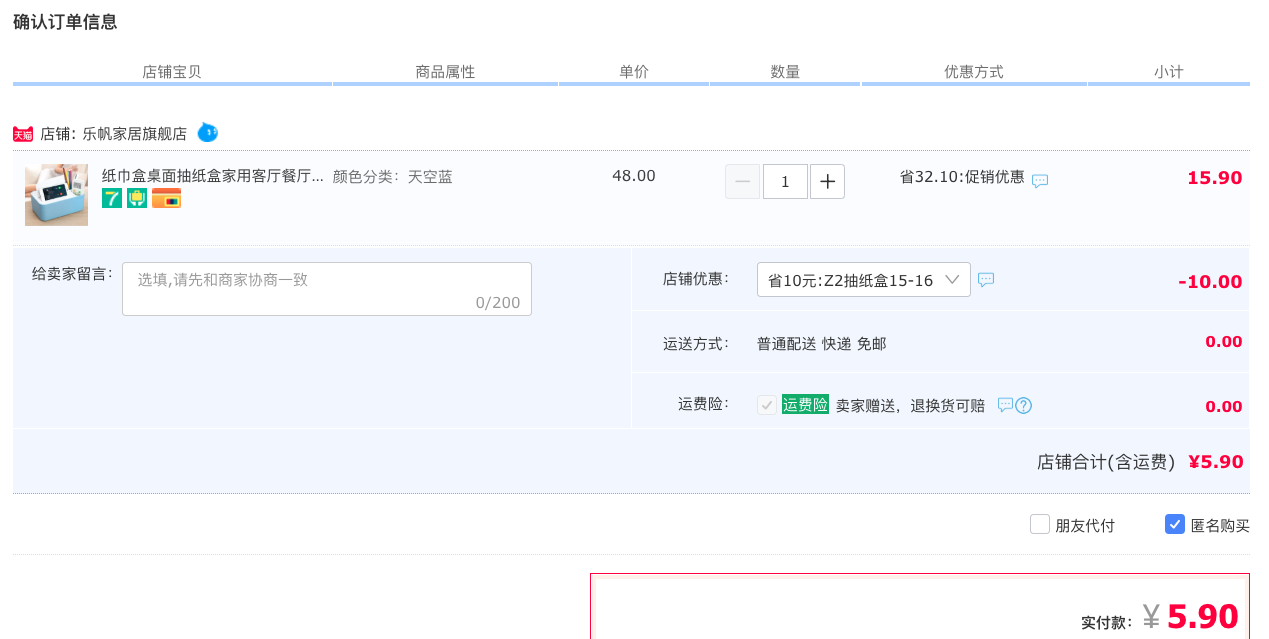Screen dimensions: 1269x639
Task: Click the tissue box product thumbnail
Action: coord(56,195)
